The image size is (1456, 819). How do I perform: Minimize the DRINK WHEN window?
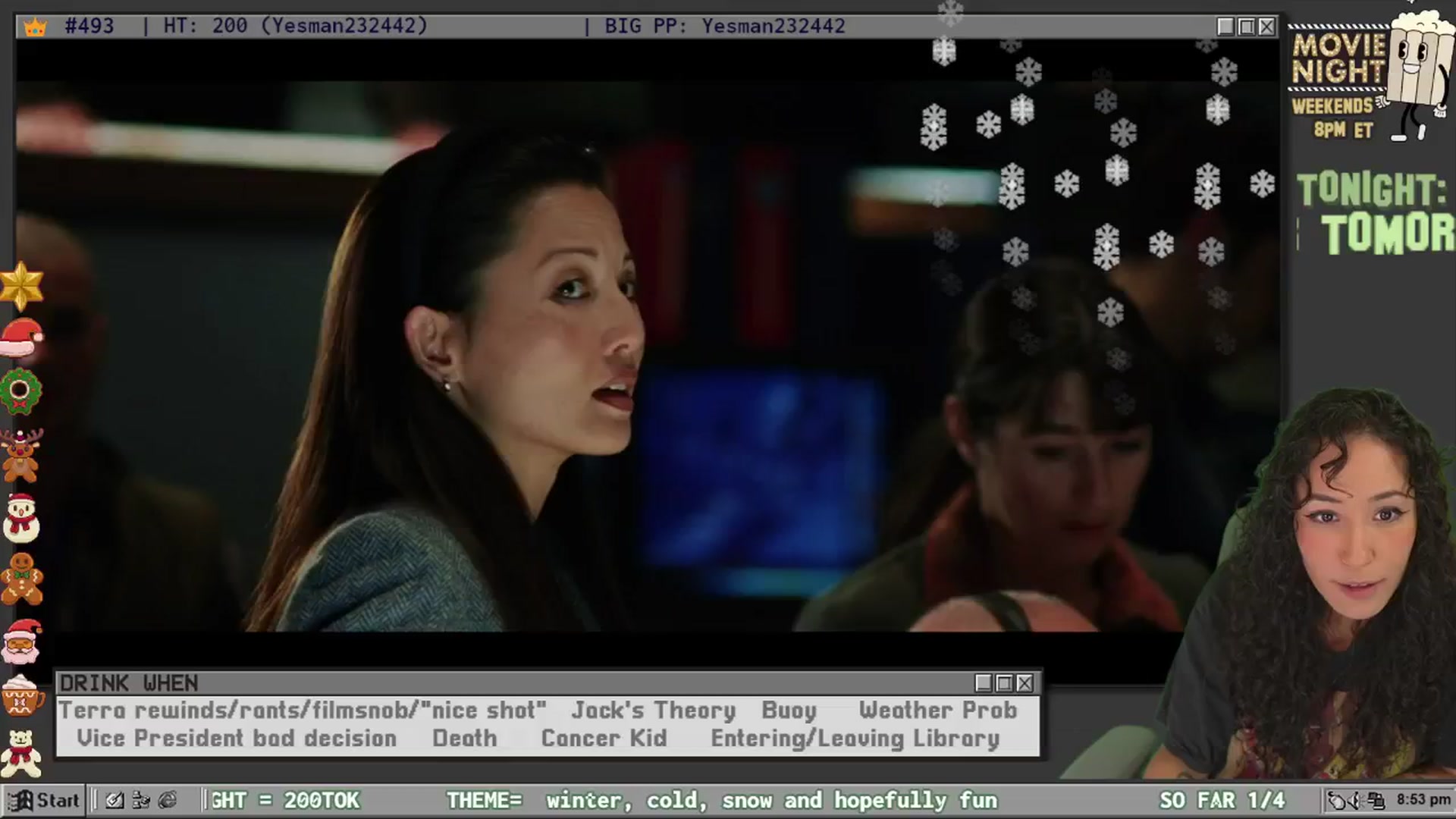pyautogui.click(x=984, y=683)
